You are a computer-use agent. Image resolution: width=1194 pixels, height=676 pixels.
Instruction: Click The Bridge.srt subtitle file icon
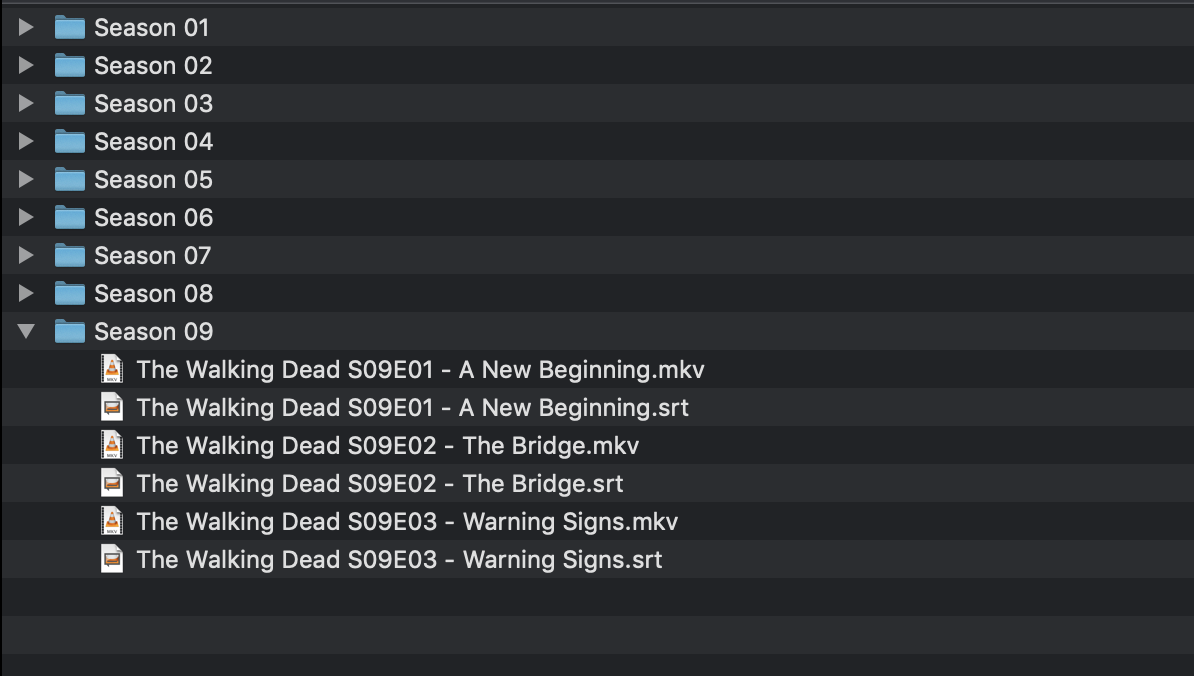(x=112, y=484)
